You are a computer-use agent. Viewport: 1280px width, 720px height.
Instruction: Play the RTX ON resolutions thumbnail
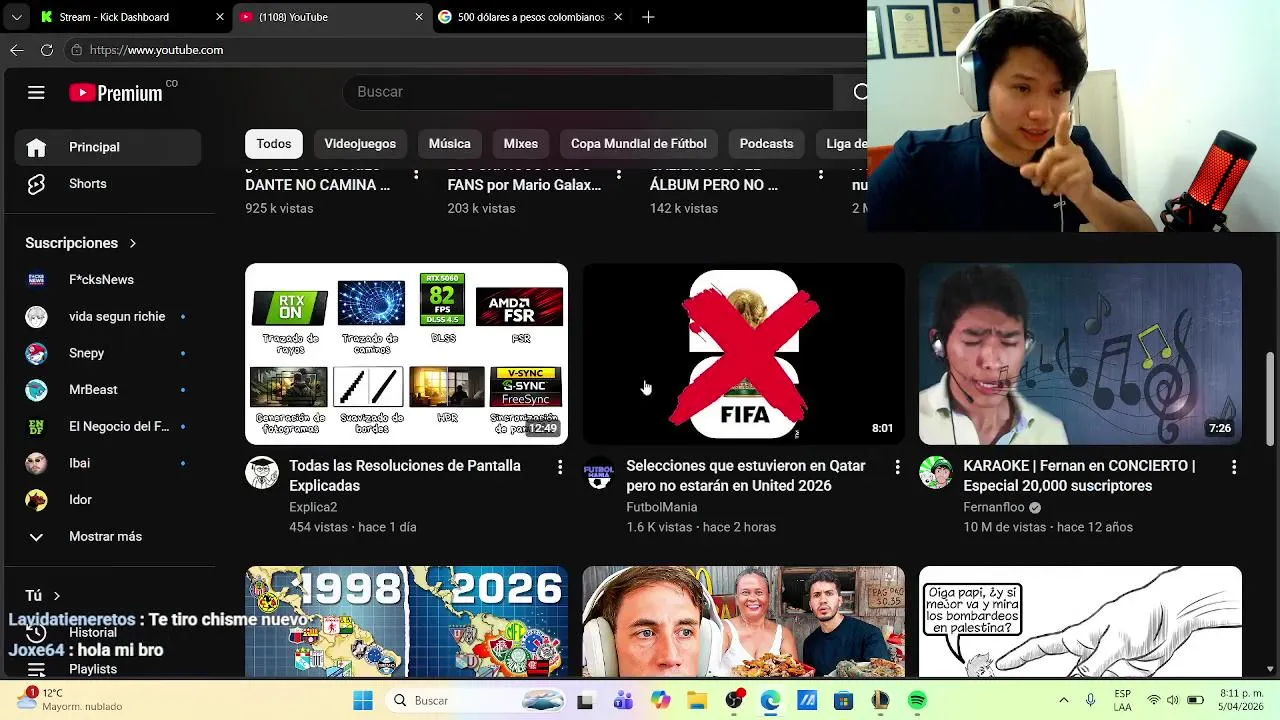[x=406, y=354]
